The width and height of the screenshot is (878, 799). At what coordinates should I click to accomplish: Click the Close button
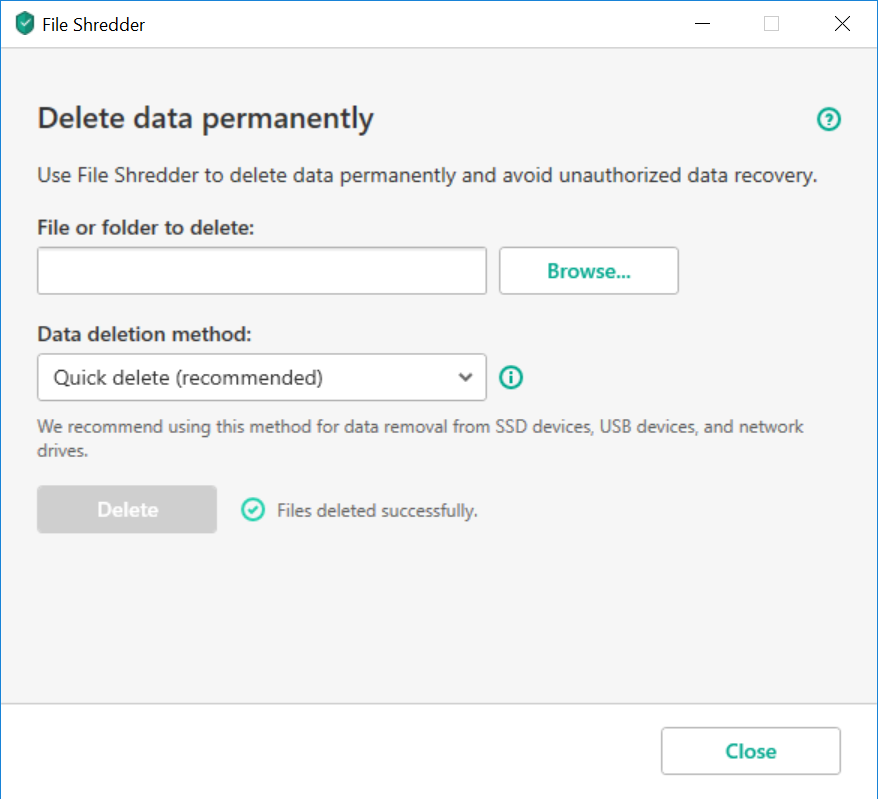point(750,751)
